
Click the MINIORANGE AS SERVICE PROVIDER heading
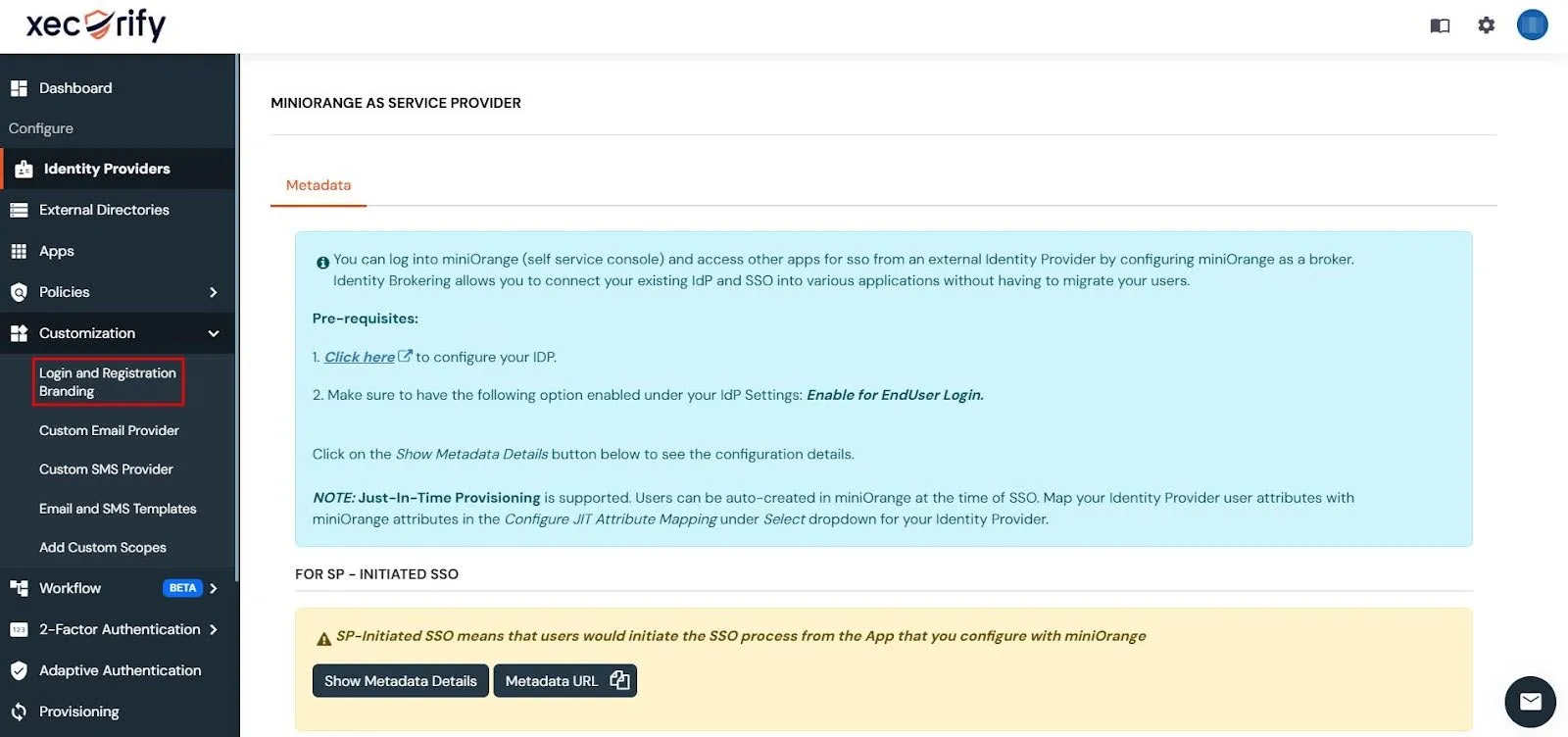pyautogui.click(x=396, y=103)
